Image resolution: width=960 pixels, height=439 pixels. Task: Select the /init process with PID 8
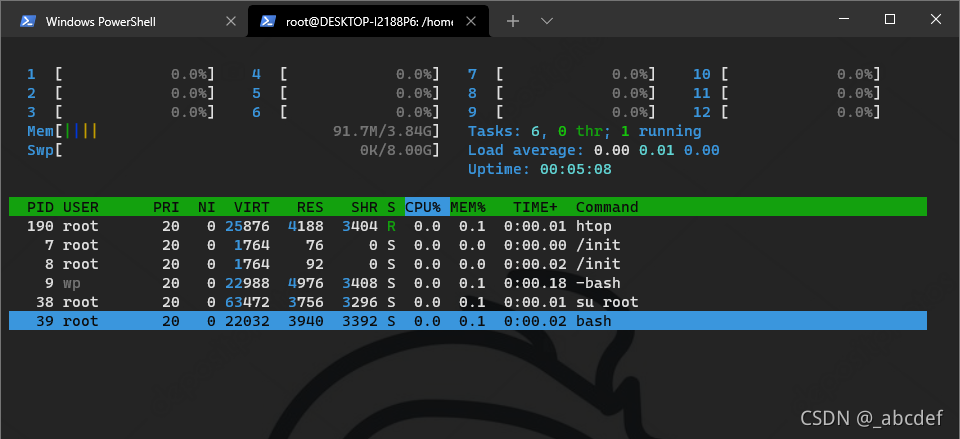coord(468,264)
